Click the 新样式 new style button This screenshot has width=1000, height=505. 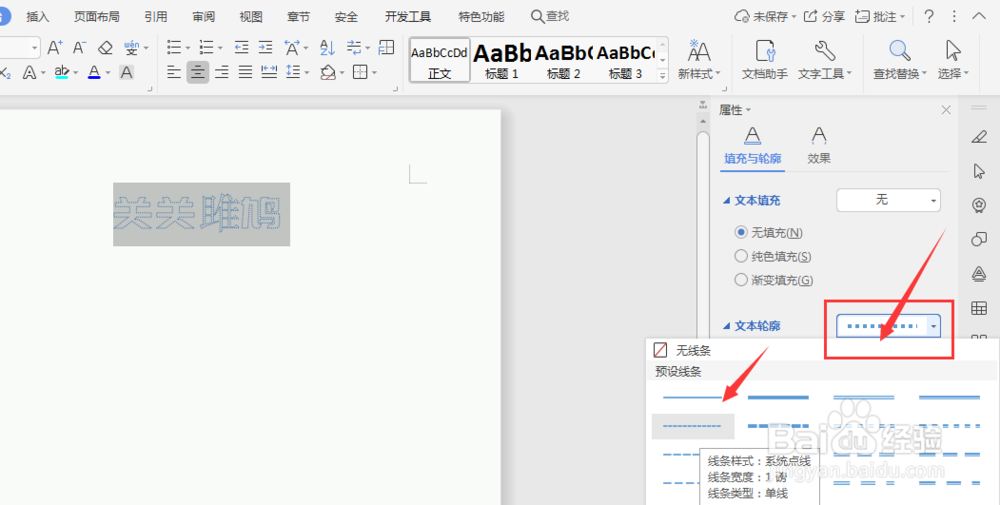(699, 60)
